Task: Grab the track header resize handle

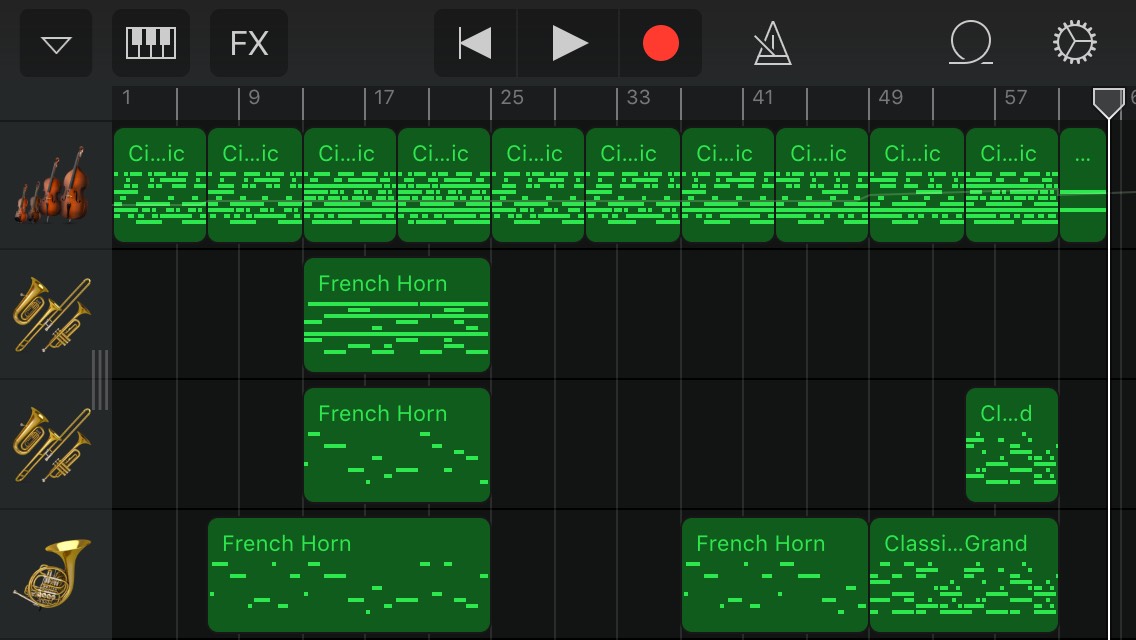Action: pyautogui.click(x=100, y=380)
